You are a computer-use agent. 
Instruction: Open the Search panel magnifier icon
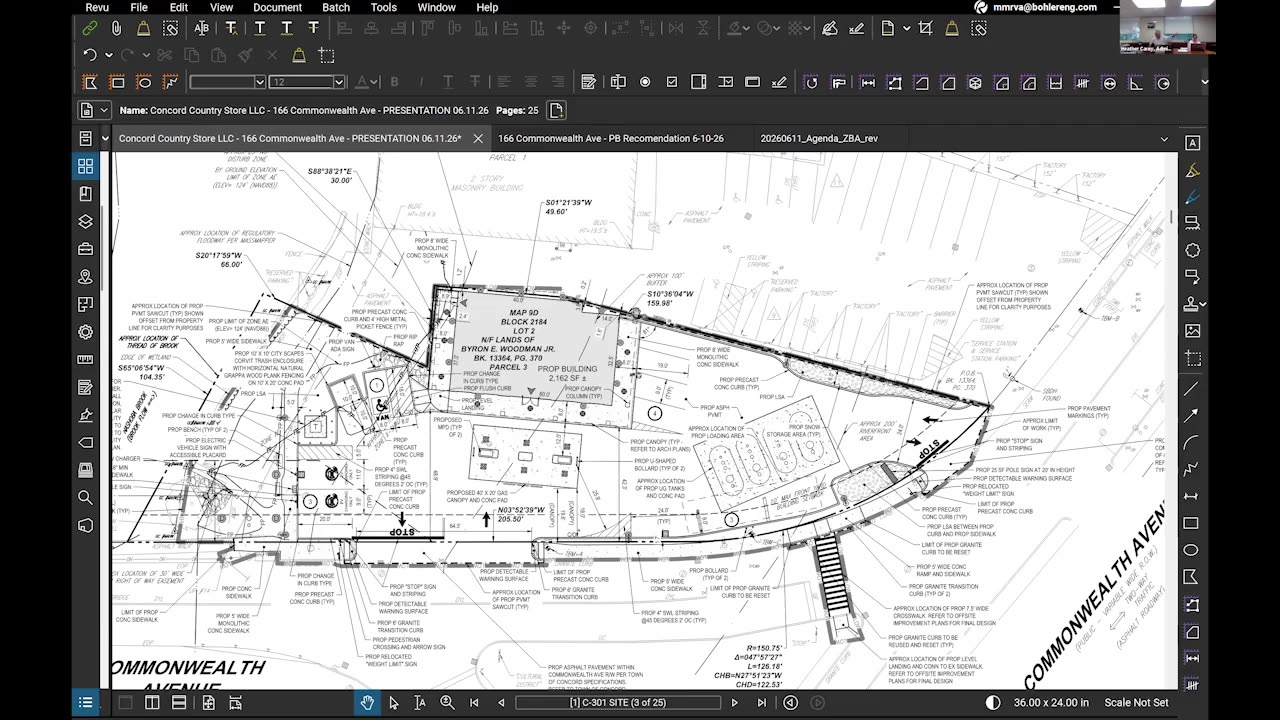pyautogui.click(x=85, y=497)
